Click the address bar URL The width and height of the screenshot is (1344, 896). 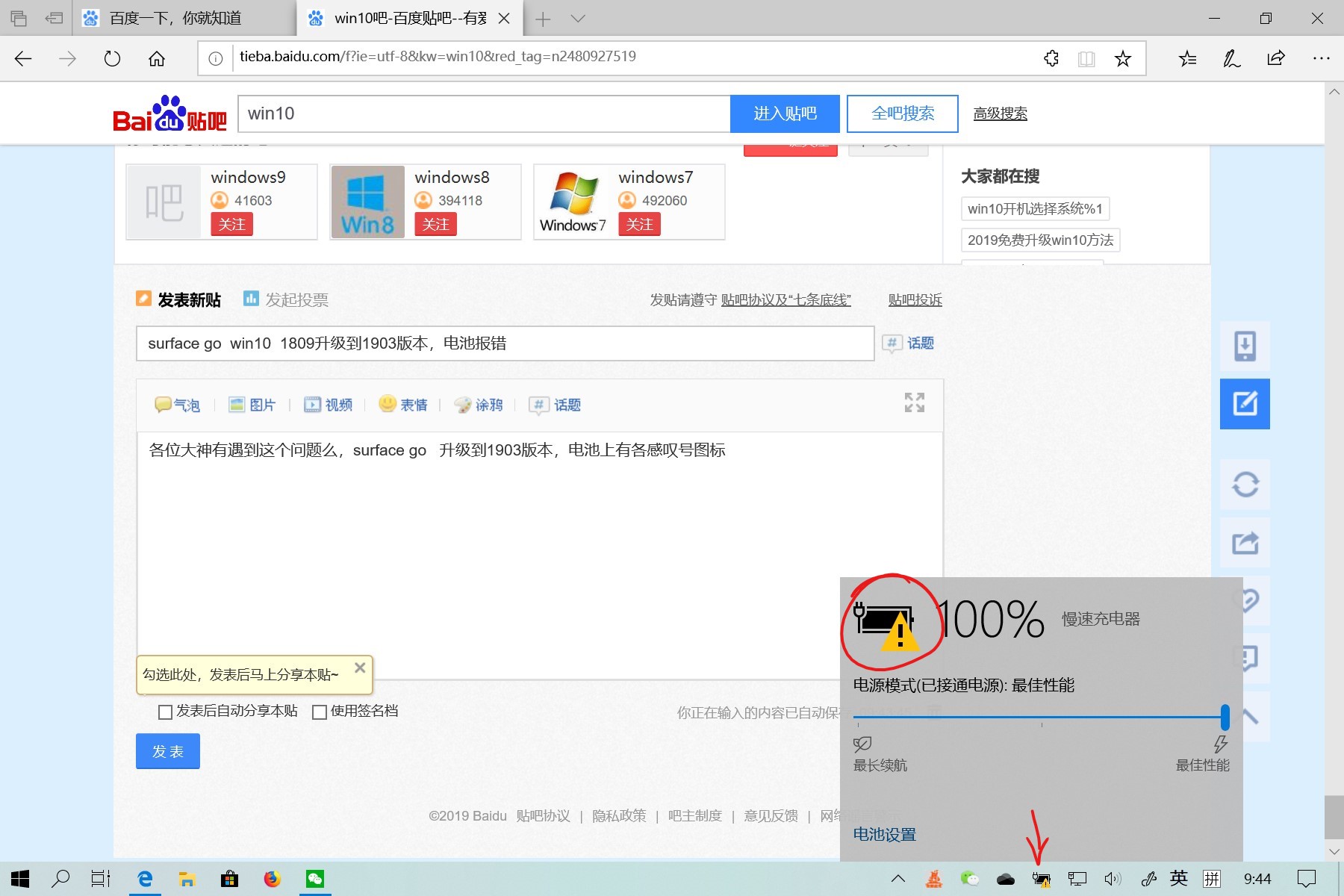coord(438,57)
